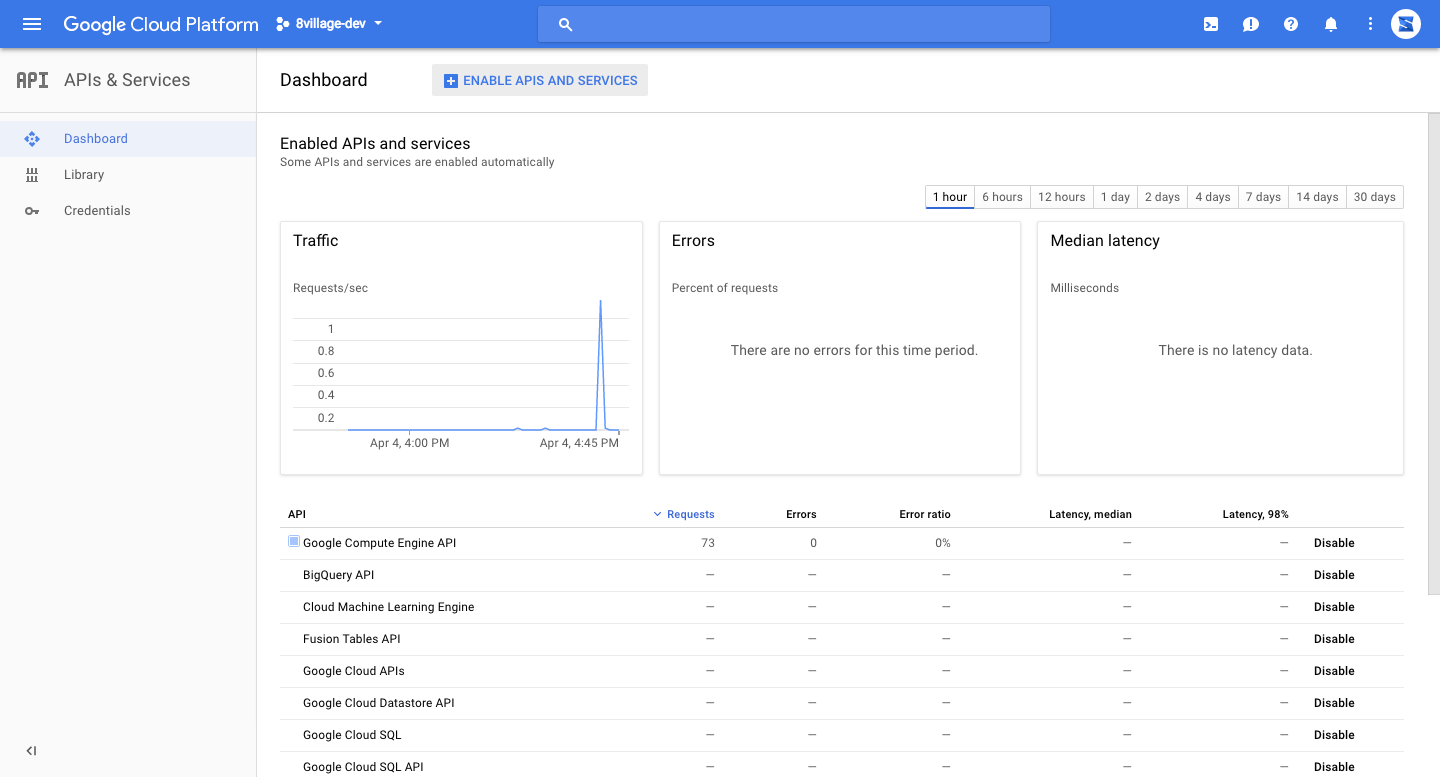1440x777 pixels.
Task: Open the help question mark icon
Action: tap(1291, 24)
